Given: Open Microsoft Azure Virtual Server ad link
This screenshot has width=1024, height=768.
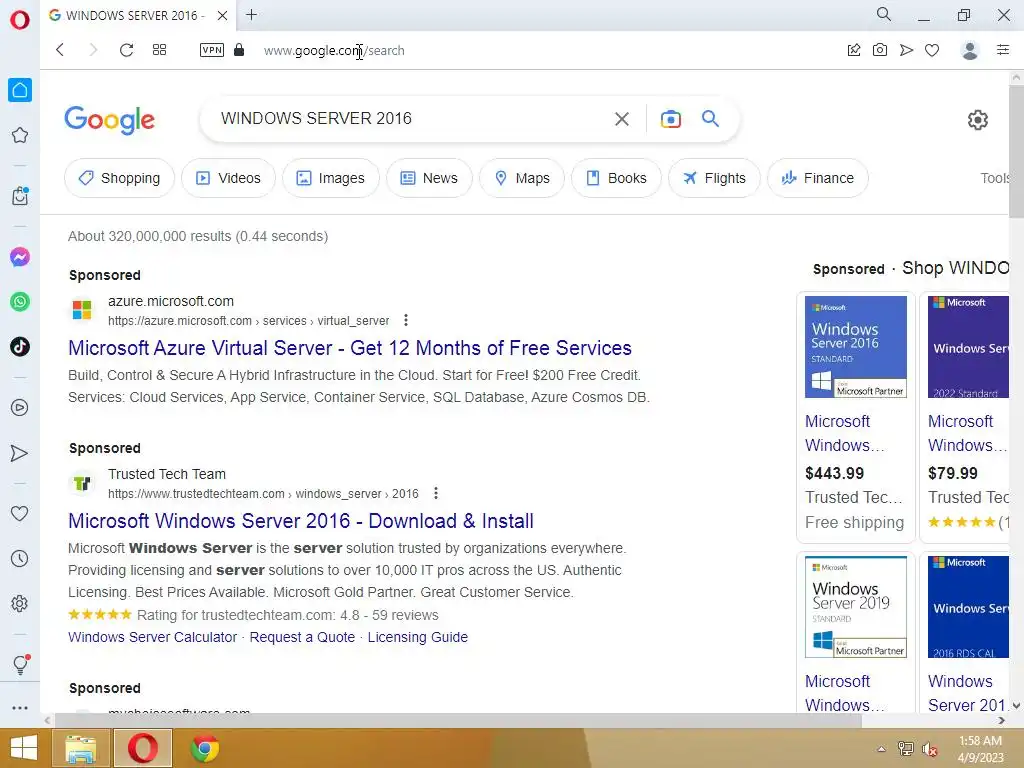Looking at the screenshot, I should (x=350, y=348).
